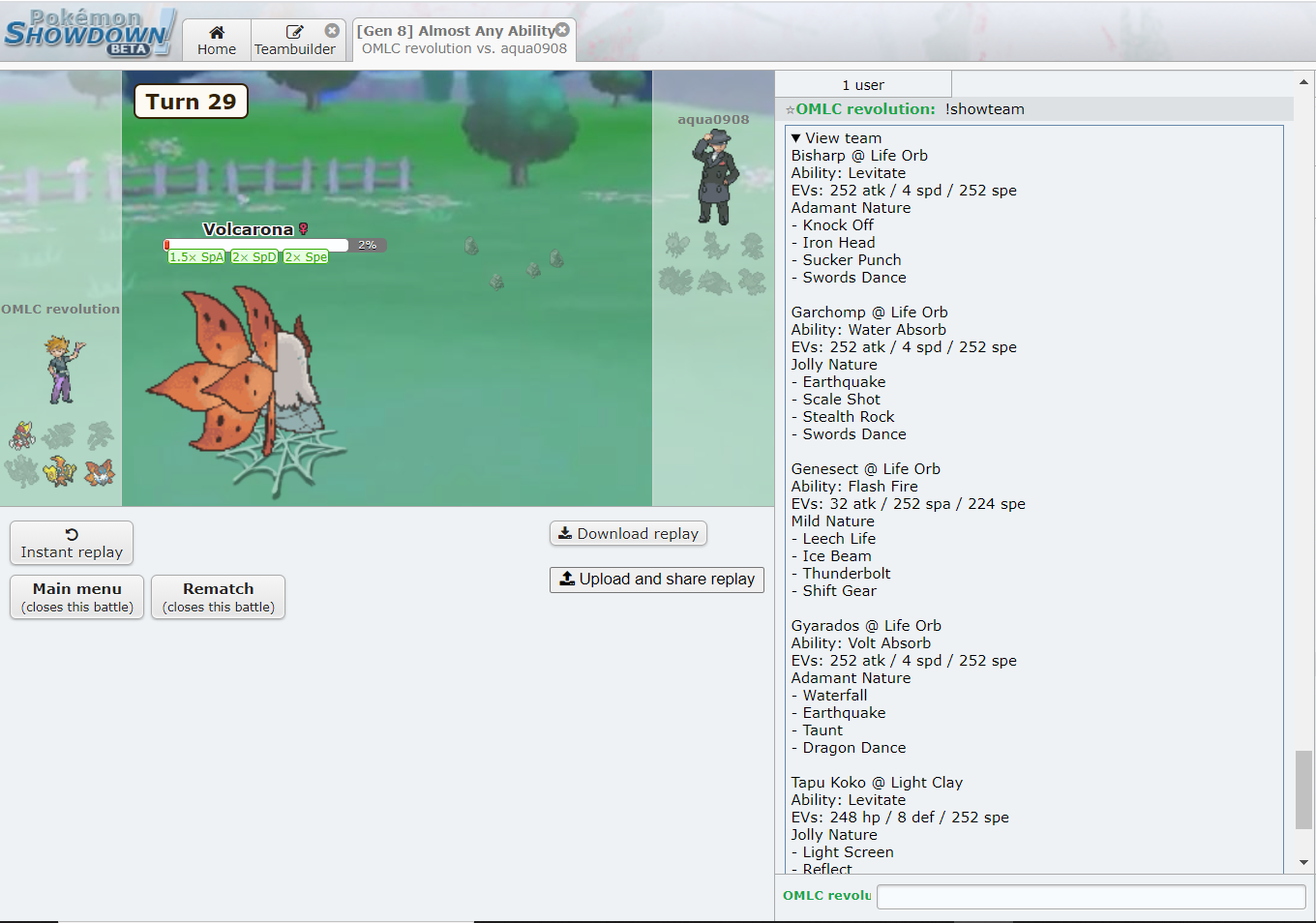Click the OMLC revolution trainer avatar
This screenshot has height=923, width=1316.
pos(64,369)
